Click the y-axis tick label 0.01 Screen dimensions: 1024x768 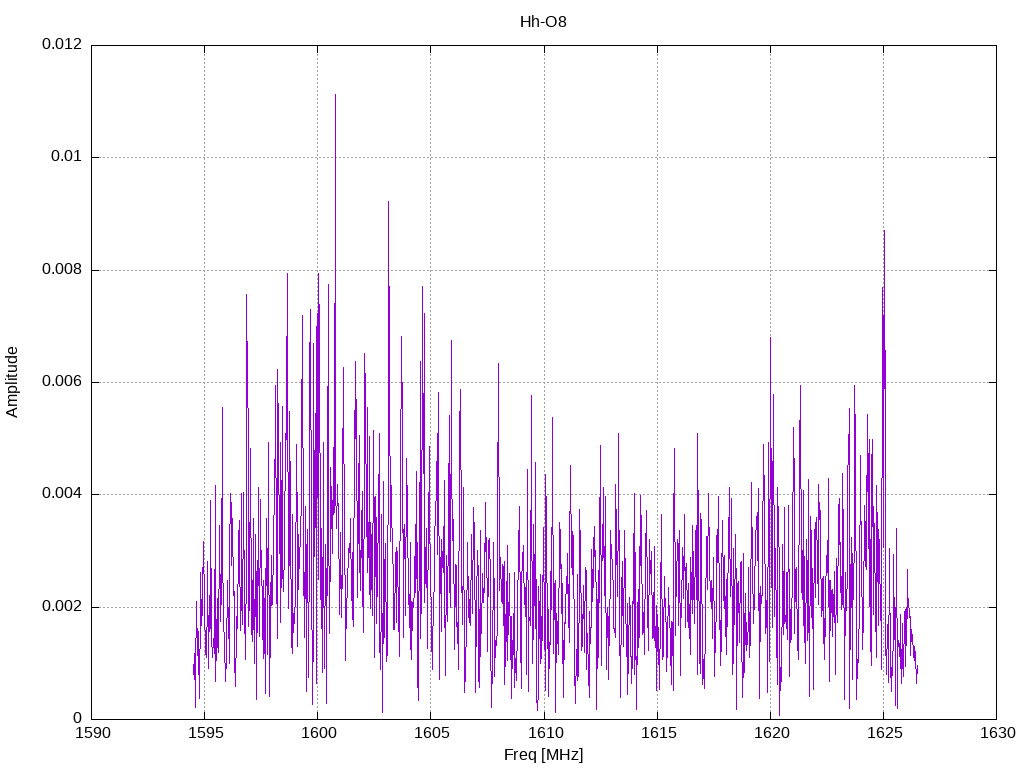pos(67,157)
